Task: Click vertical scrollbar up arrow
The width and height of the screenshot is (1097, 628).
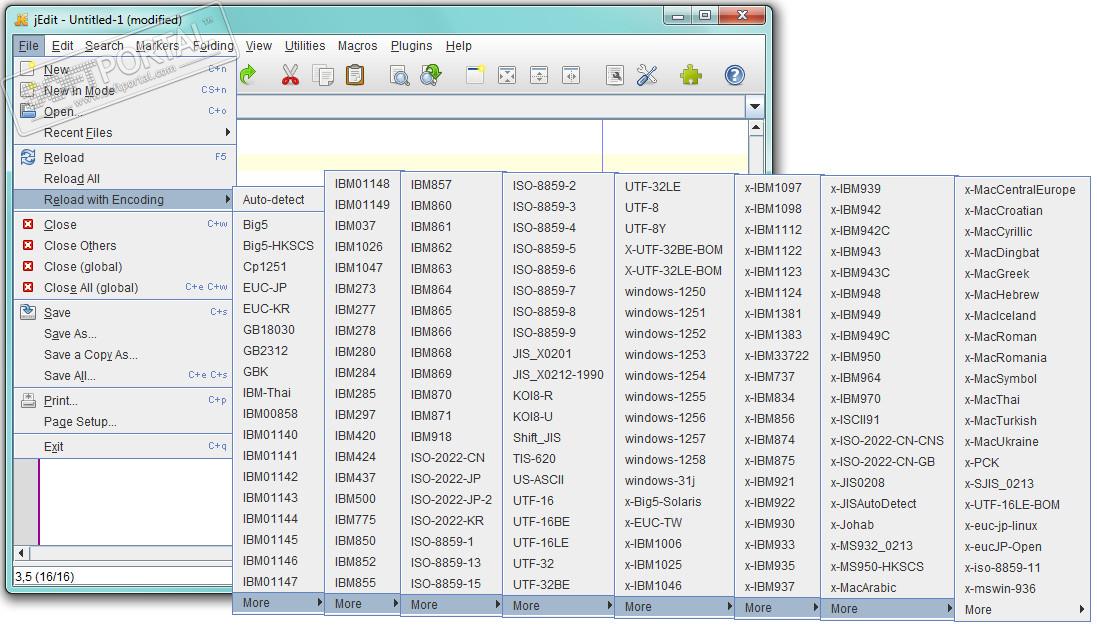Action: (x=756, y=128)
